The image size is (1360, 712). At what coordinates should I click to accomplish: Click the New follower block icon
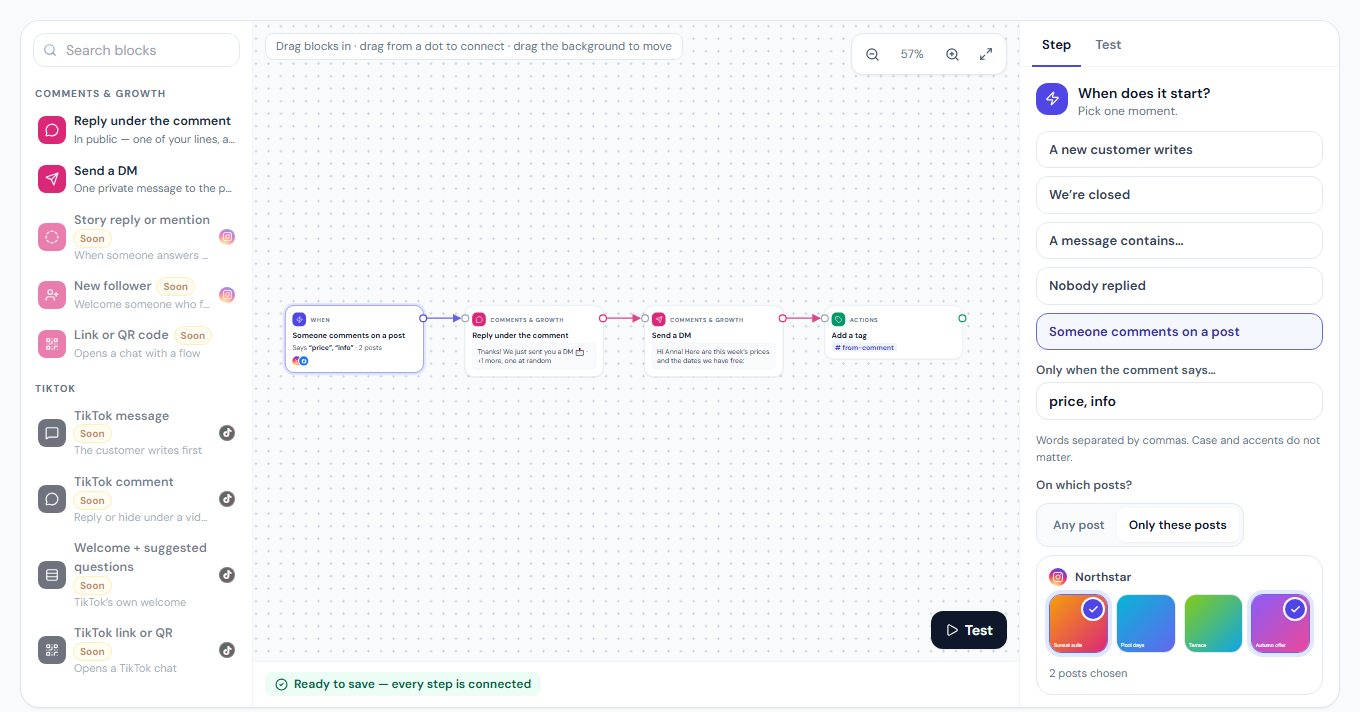(x=52, y=295)
